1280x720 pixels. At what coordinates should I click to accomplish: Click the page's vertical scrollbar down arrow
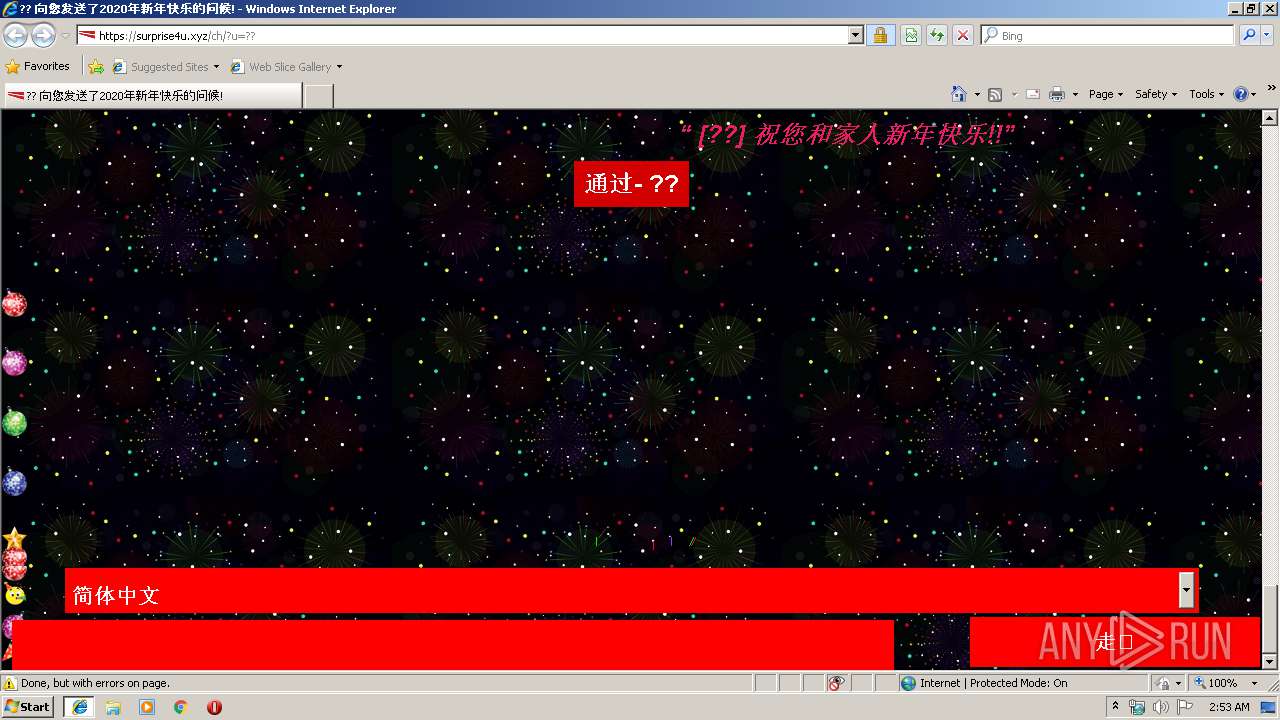1270,661
